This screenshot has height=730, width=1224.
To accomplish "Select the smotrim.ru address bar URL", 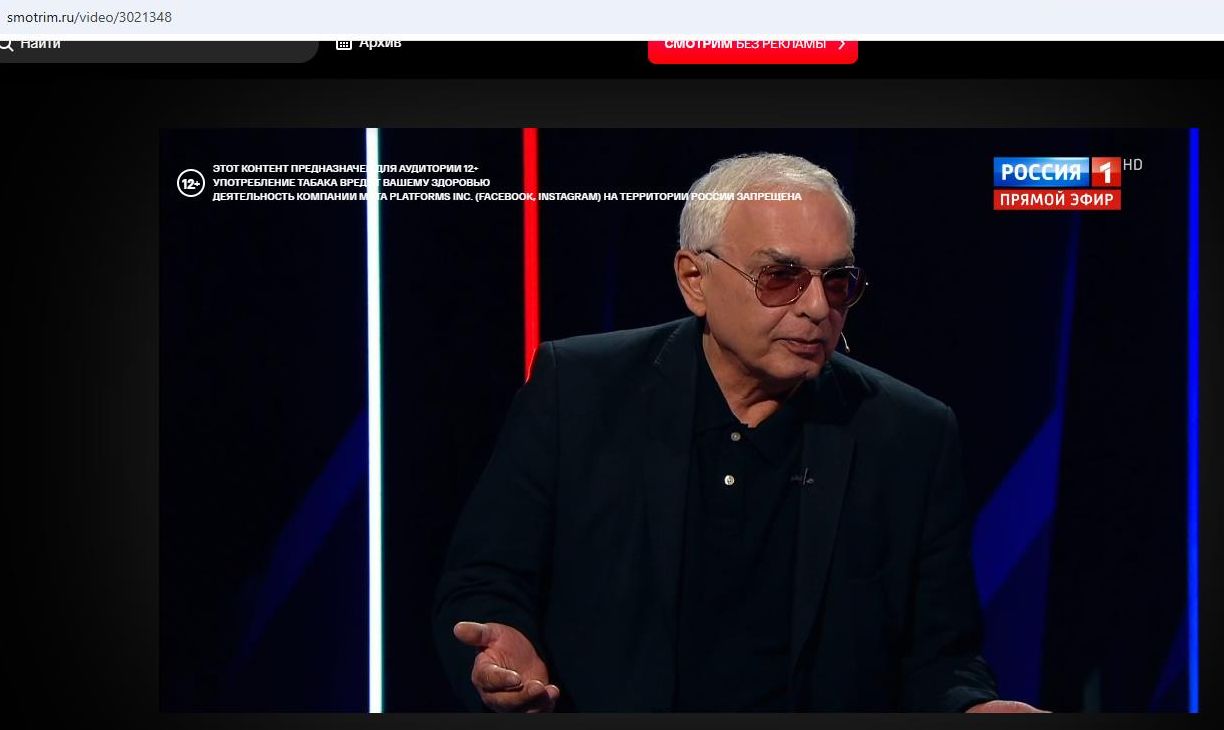I will pyautogui.click(x=90, y=17).
